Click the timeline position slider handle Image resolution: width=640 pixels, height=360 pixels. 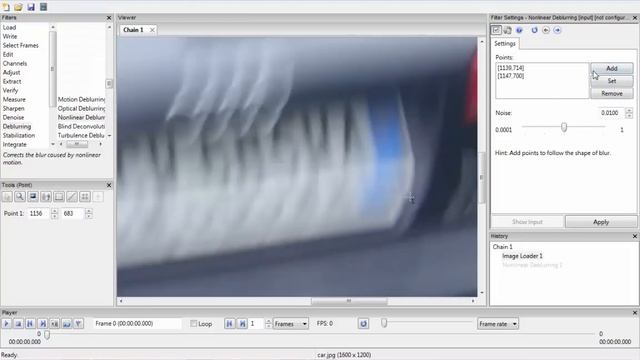click(x=47, y=335)
